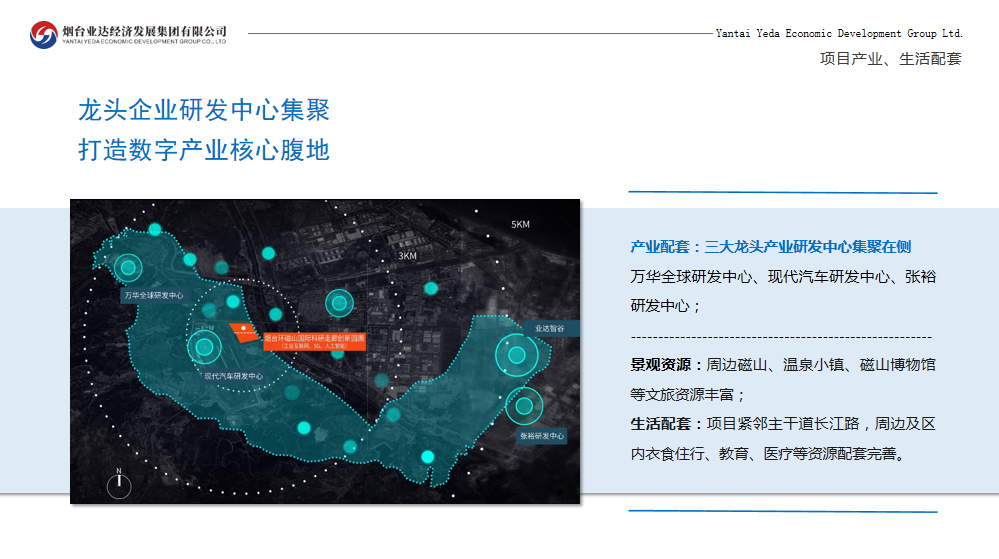
Task: Click the circular marker above 万华全球研发中心
Action: coord(128,268)
